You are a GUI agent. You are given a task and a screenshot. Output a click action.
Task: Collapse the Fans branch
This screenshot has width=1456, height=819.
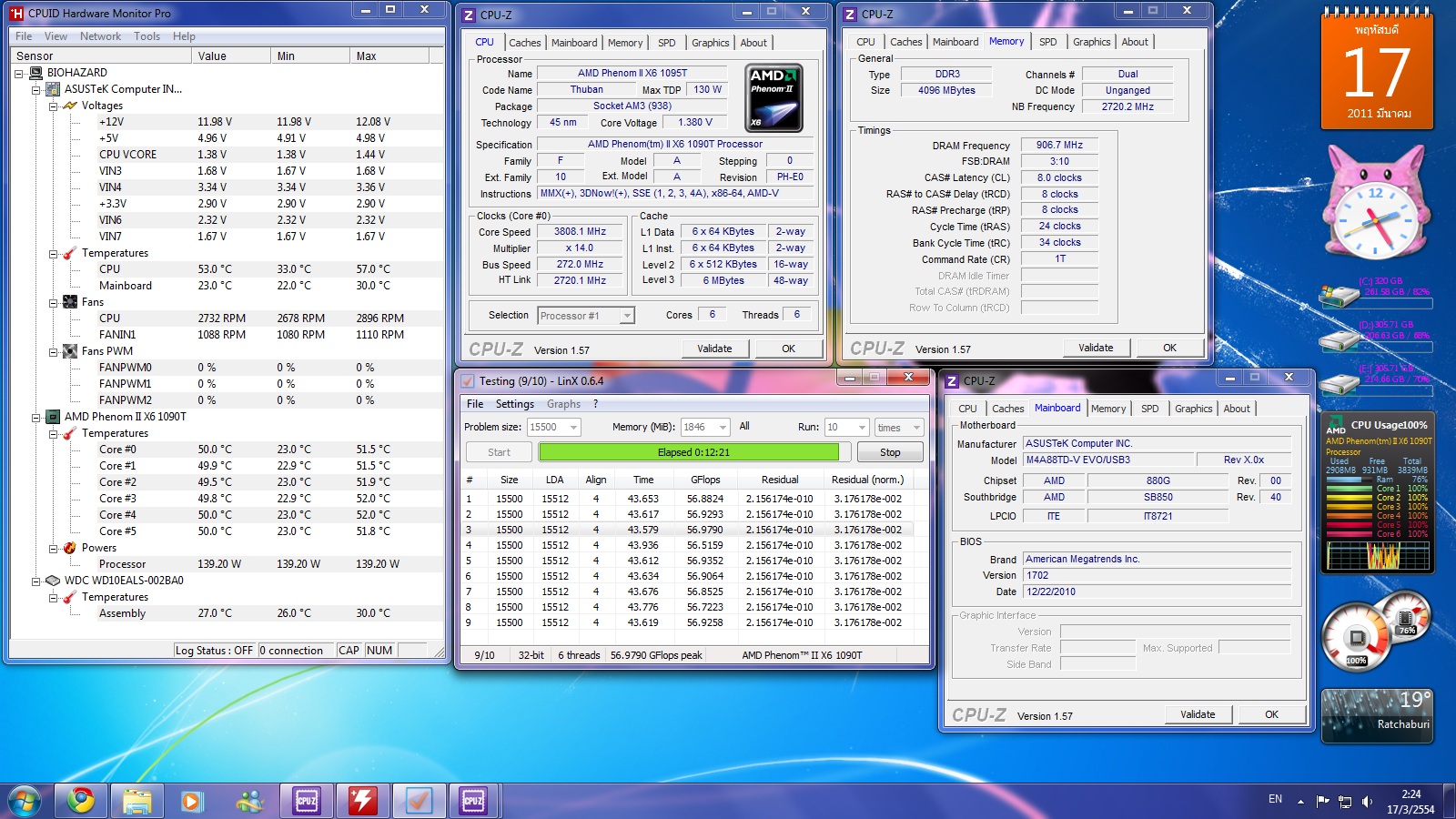[x=53, y=303]
